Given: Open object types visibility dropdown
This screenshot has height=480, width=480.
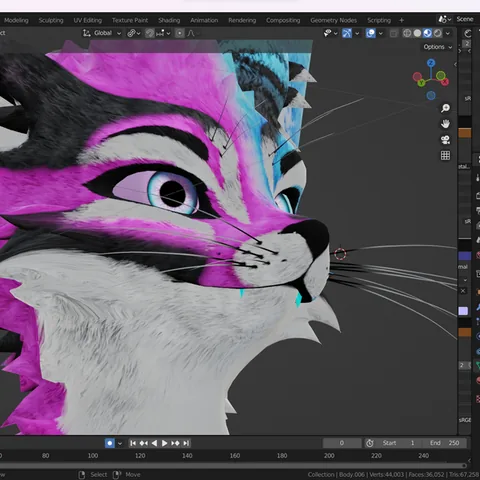Looking at the screenshot, I should tap(331, 33).
